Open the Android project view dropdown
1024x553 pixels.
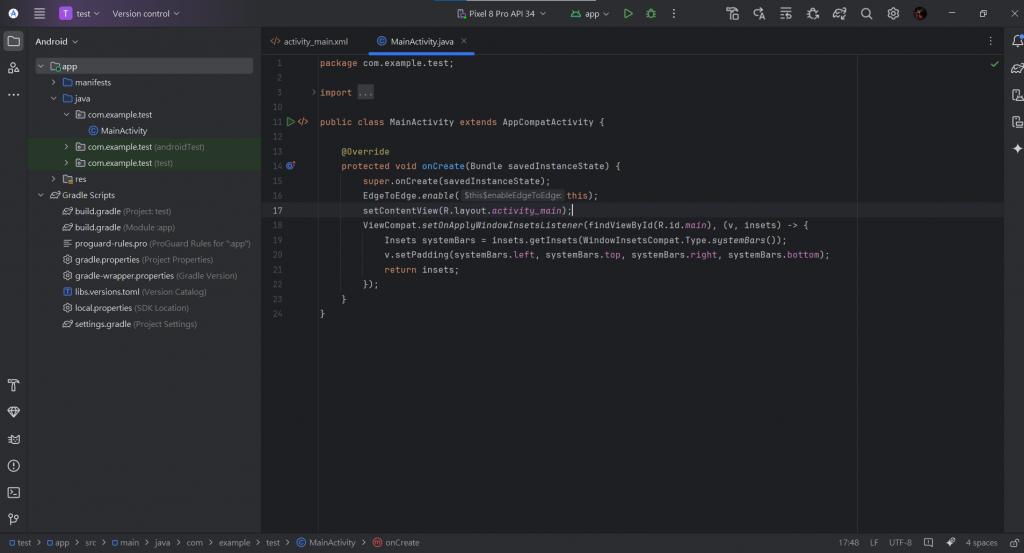point(56,42)
